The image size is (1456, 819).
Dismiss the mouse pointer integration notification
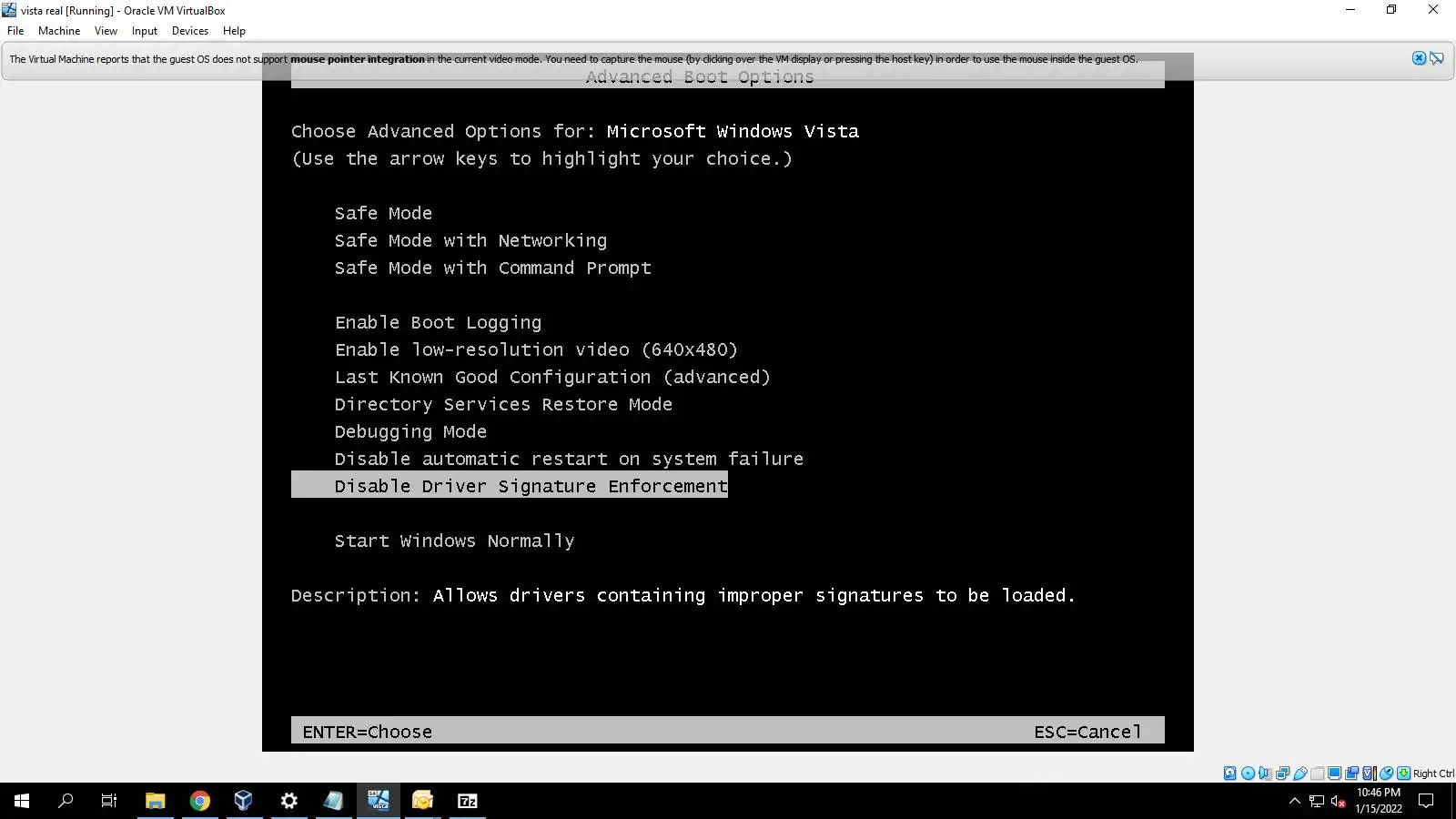(x=1419, y=58)
